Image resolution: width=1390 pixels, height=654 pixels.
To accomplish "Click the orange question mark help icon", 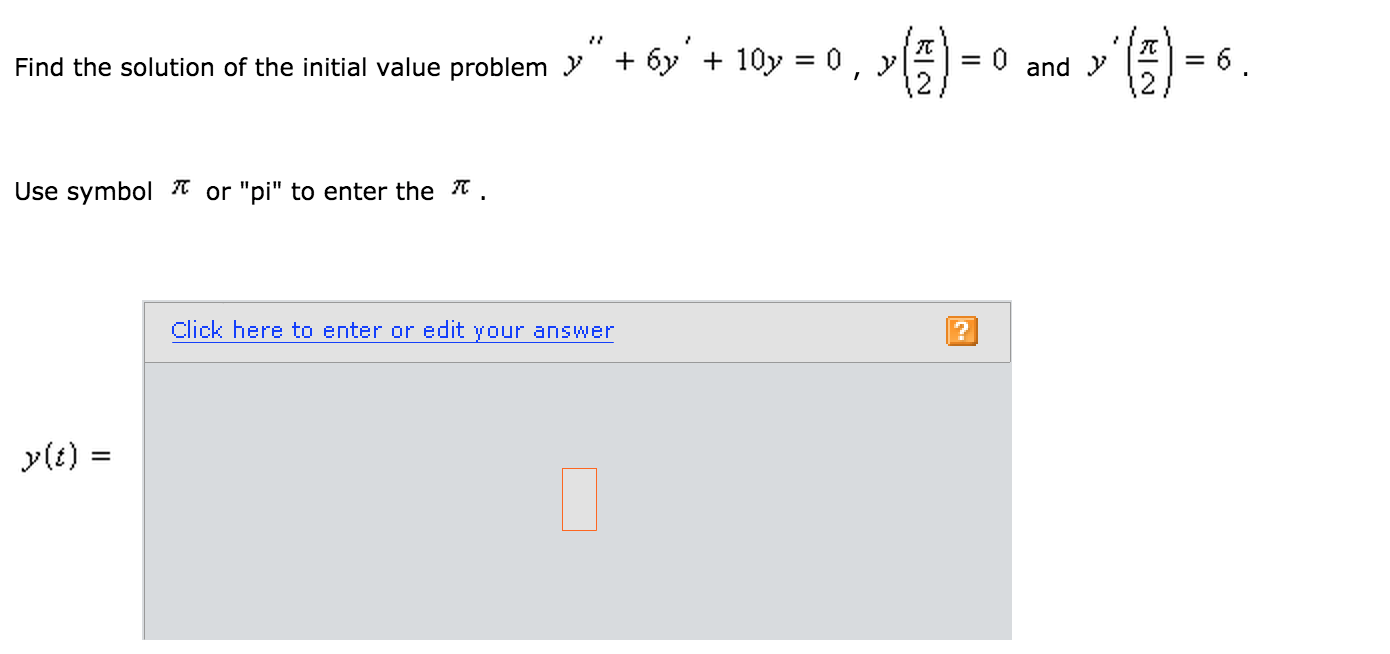I will click(961, 331).
